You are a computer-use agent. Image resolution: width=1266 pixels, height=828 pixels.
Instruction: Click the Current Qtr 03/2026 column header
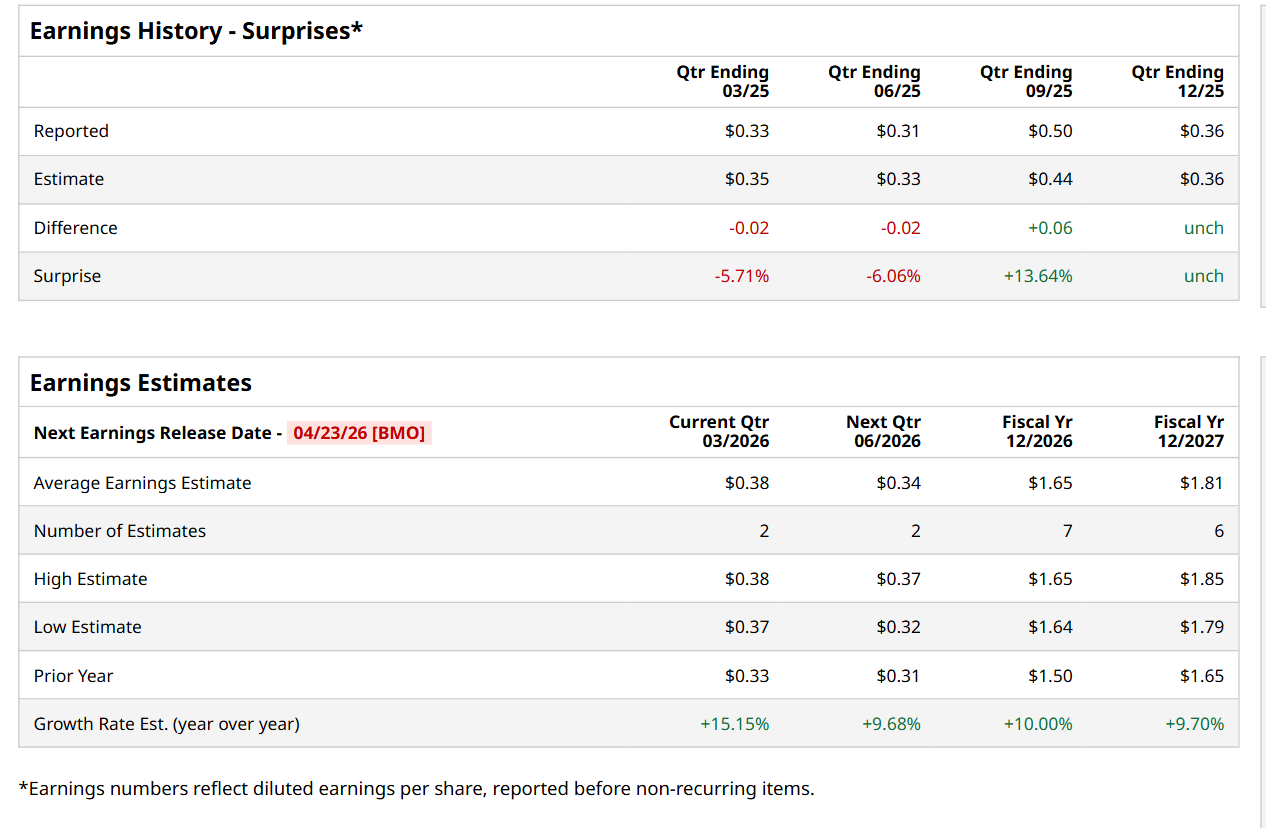(x=719, y=432)
